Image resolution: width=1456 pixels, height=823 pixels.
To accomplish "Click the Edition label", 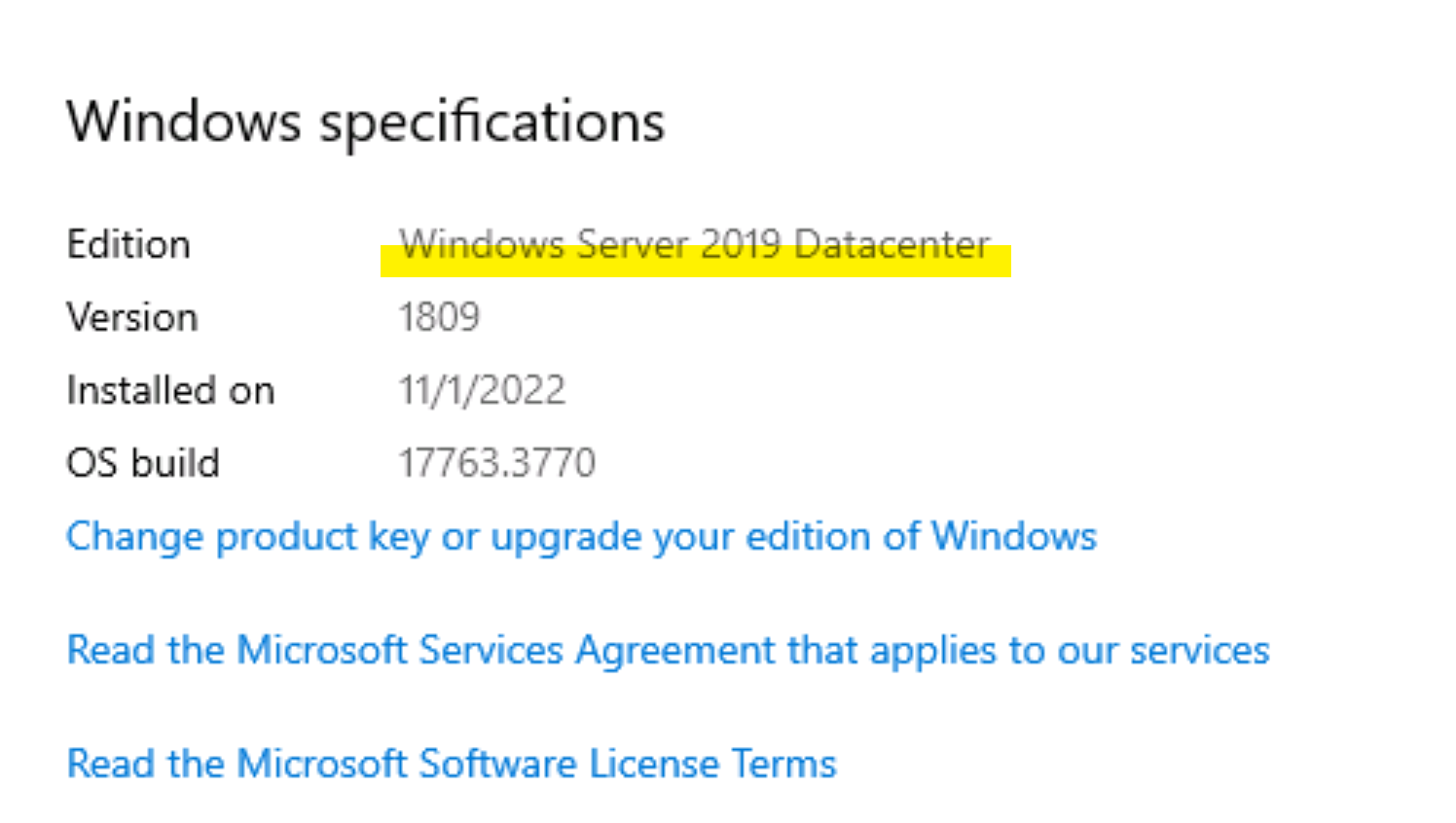I will point(128,244).
